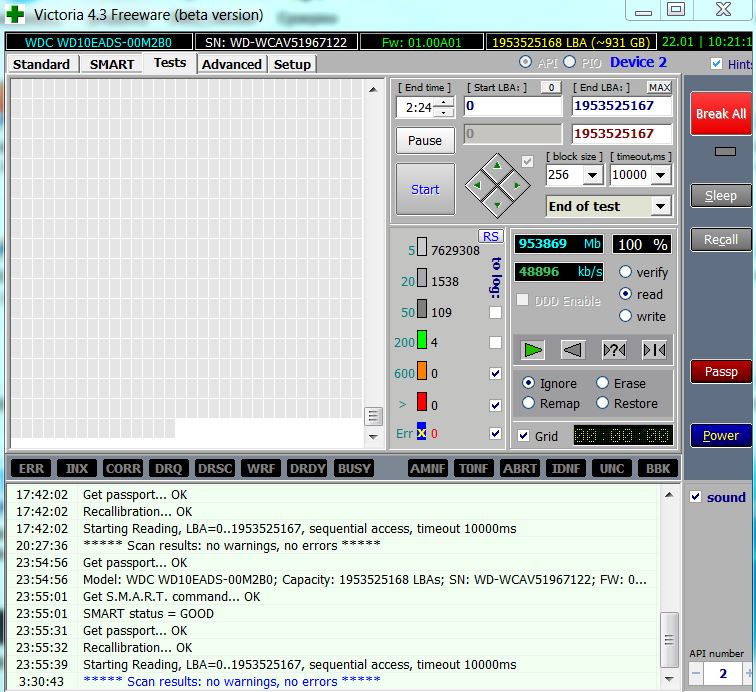Click the up arrow on the diamond pad
The height and width of the screenshot is (692, 756).
498,165
